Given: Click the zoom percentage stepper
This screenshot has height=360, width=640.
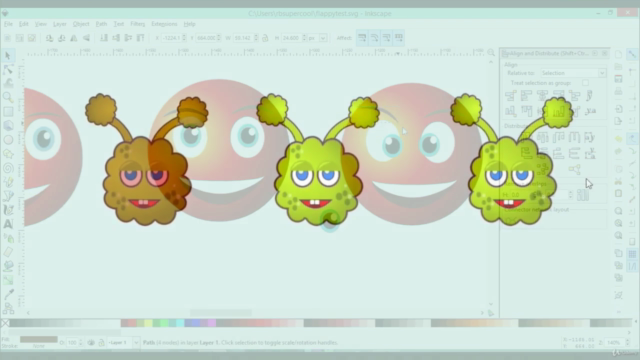Looking at the screenshot, I should [627, 342].
